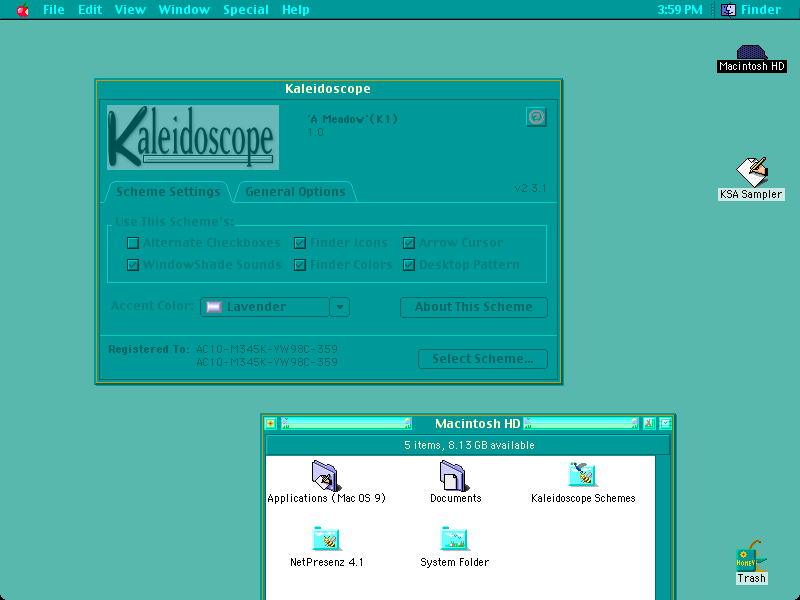The height and width of the screenshot is (600, 800).
Task: Select the Trash icon on the desktop
Action: point(751,556)
